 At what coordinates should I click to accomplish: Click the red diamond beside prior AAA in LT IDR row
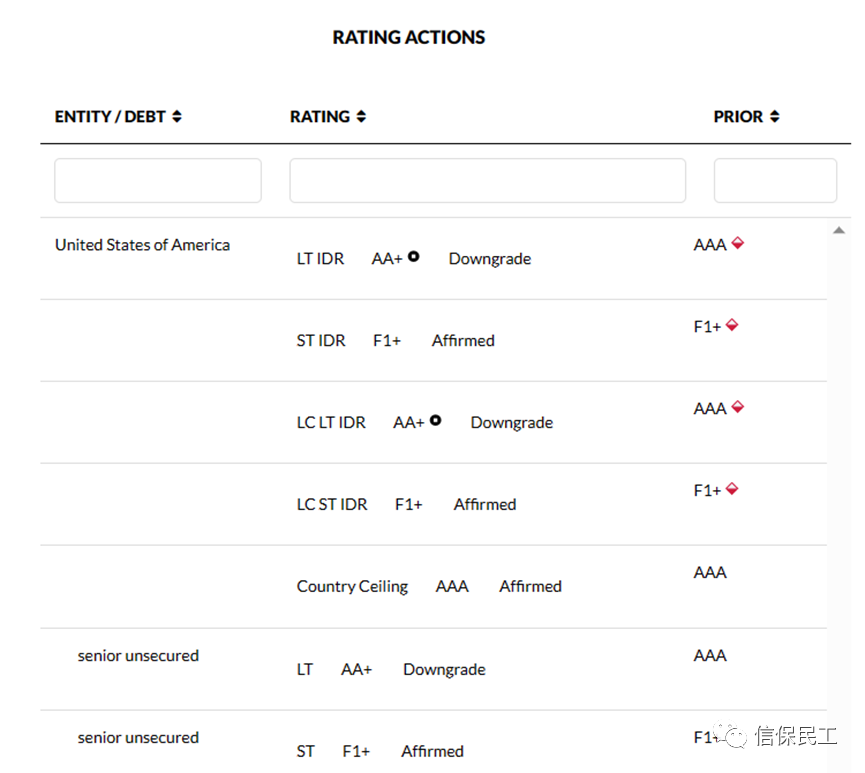pos(738,243)
